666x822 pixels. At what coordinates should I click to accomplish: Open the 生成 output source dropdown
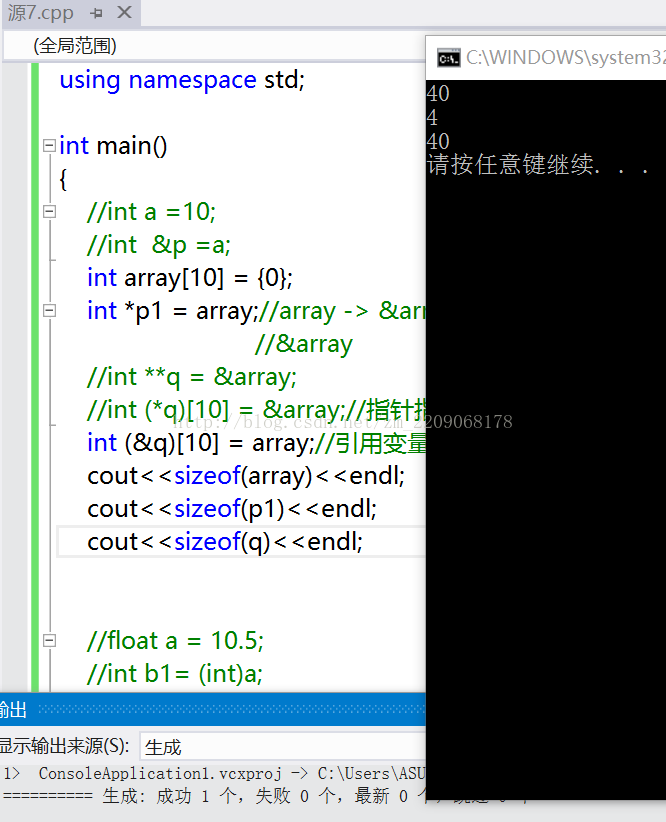tap(283, 747)
